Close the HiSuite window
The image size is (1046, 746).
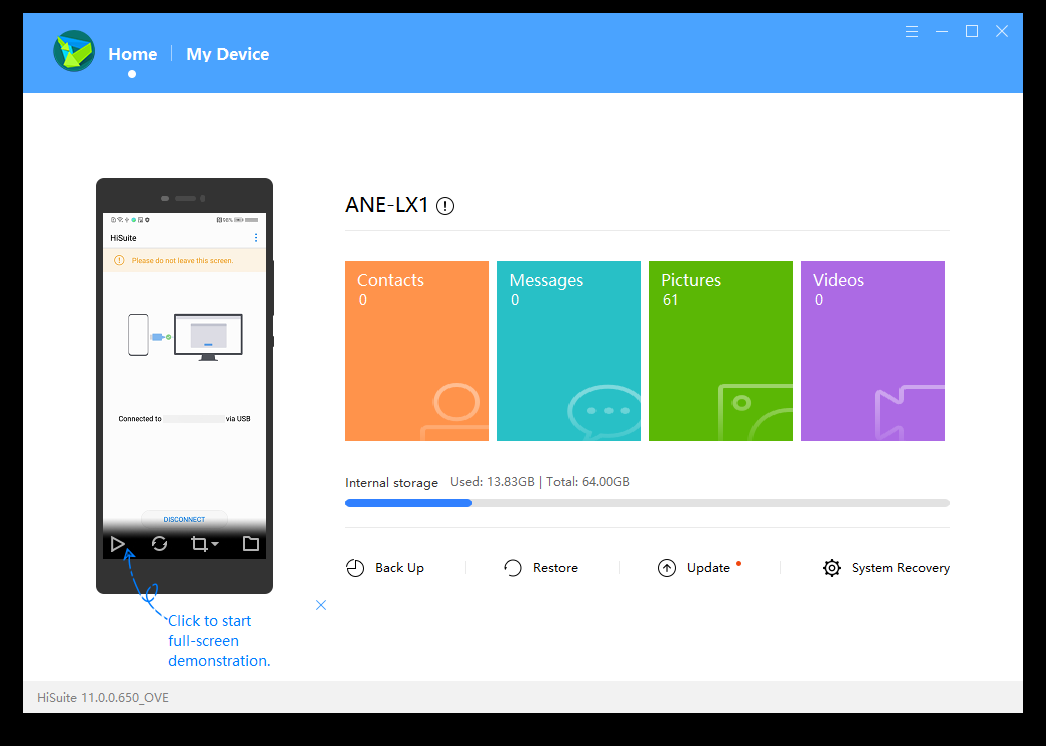click(x=1002, y=31)
